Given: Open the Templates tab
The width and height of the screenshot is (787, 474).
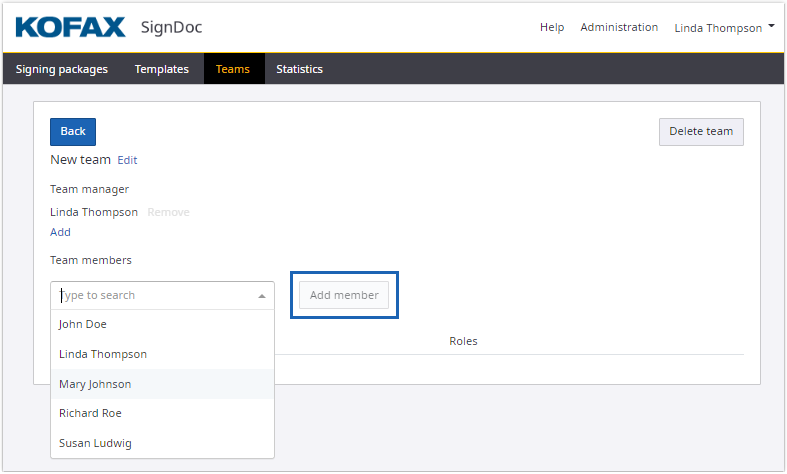Looking at the screenshot, I should (x=162, y=69).
